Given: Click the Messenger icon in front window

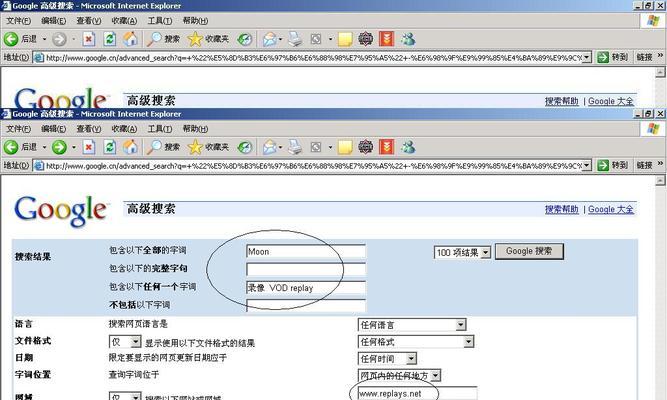Looking at the screenshot, I should click(x=408, y=147).
